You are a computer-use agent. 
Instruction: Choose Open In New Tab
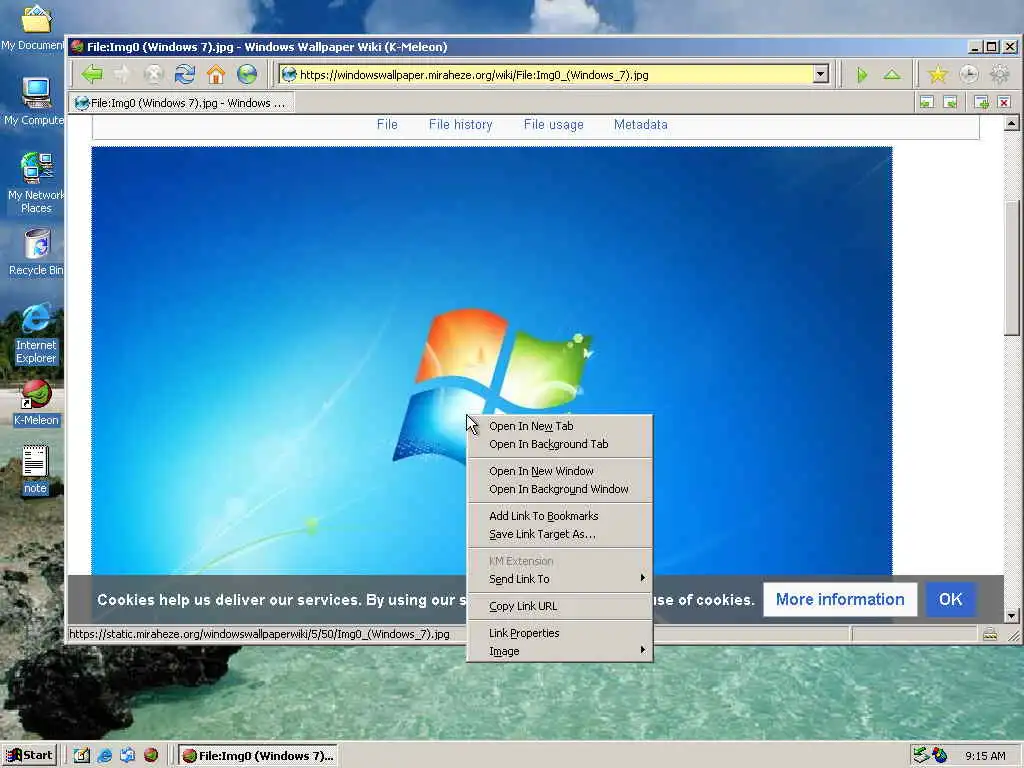point(560,426)
